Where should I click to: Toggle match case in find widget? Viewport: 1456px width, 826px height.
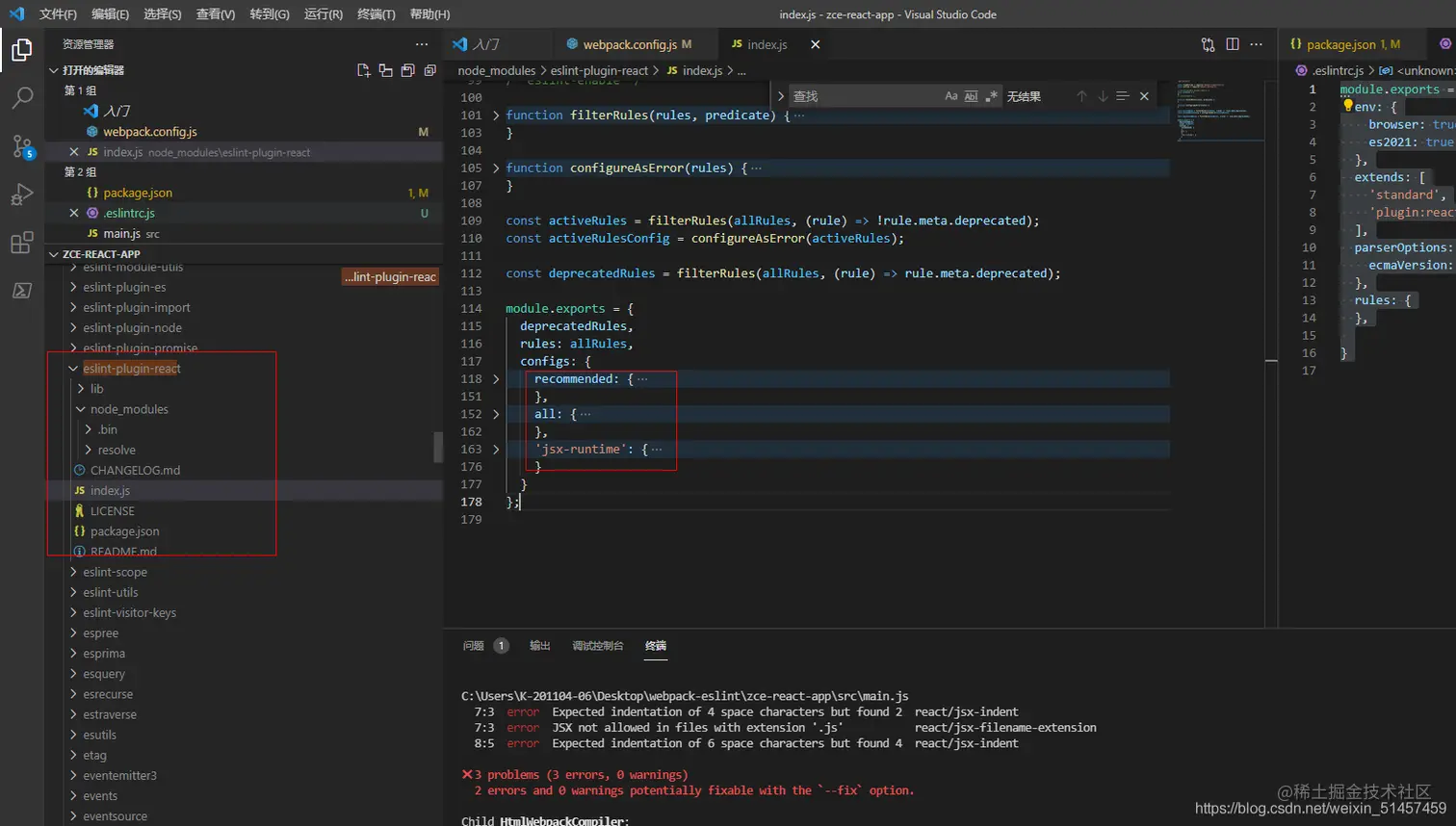950,96
